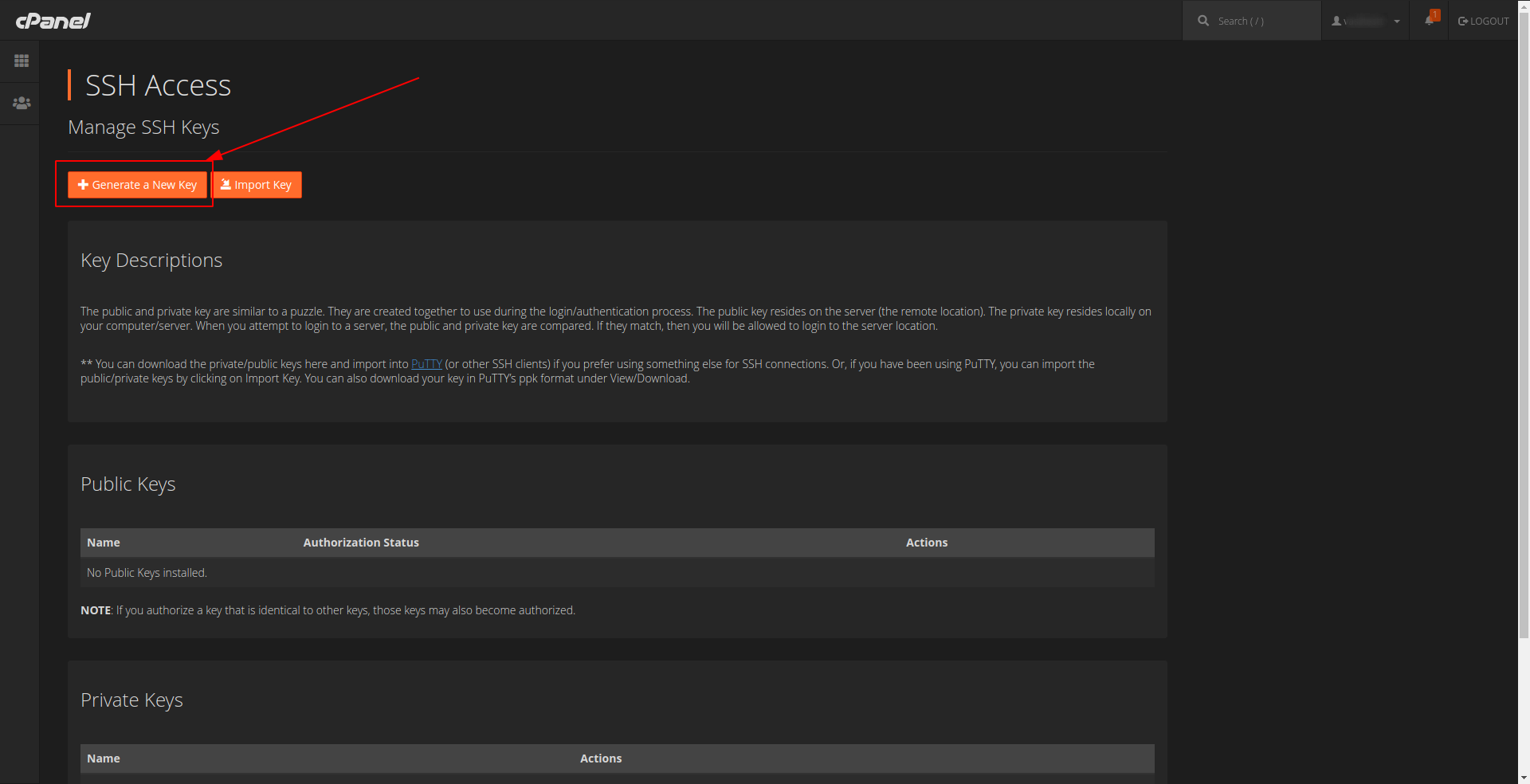This screenshot has height=784, width=1530.
Task: Click the scrollbar up arrow
Action: coord(1524,6)
